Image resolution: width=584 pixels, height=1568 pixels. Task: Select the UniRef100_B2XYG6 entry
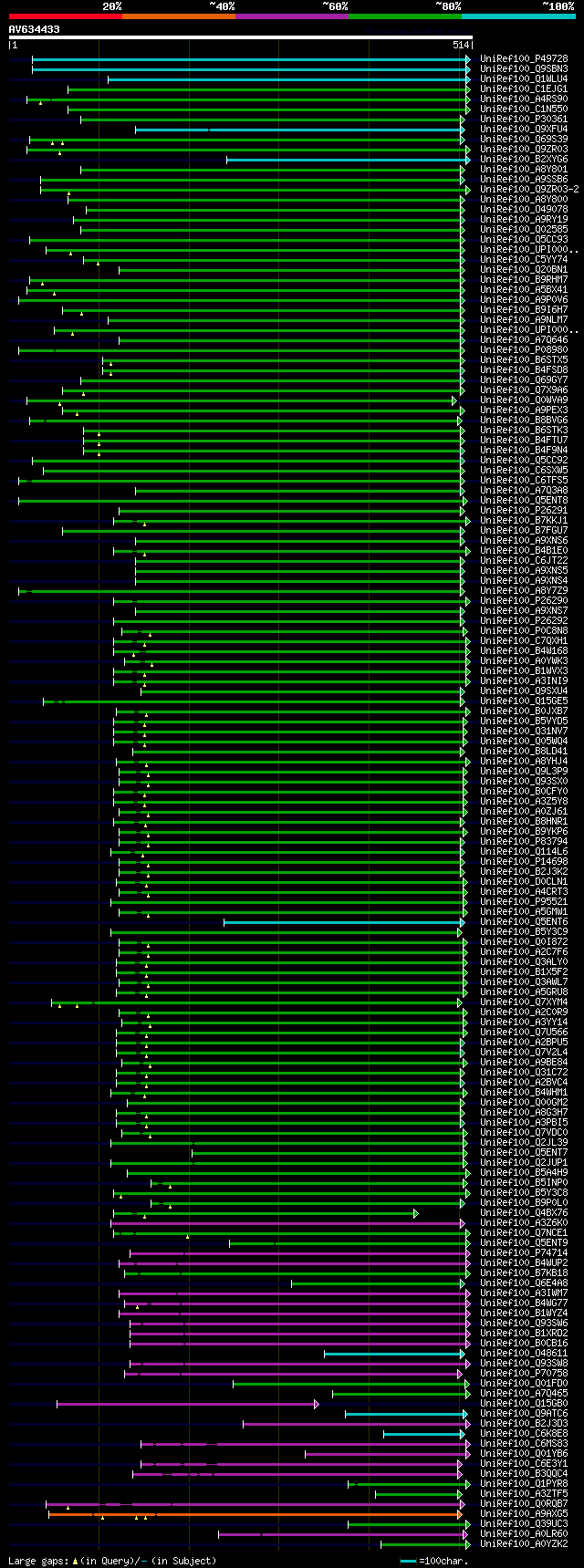(x=524, y=159)
